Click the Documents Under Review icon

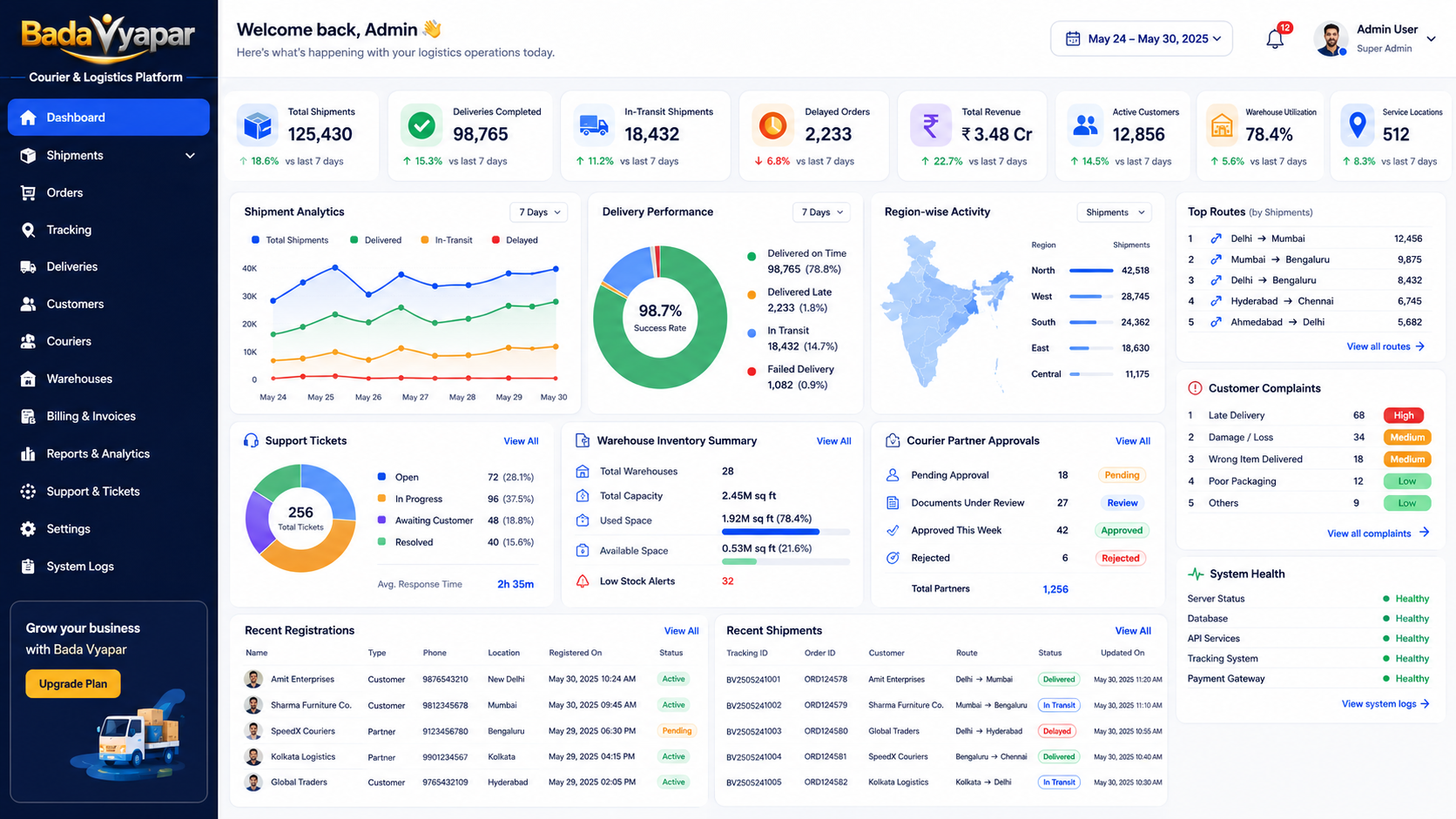(893, 503)
